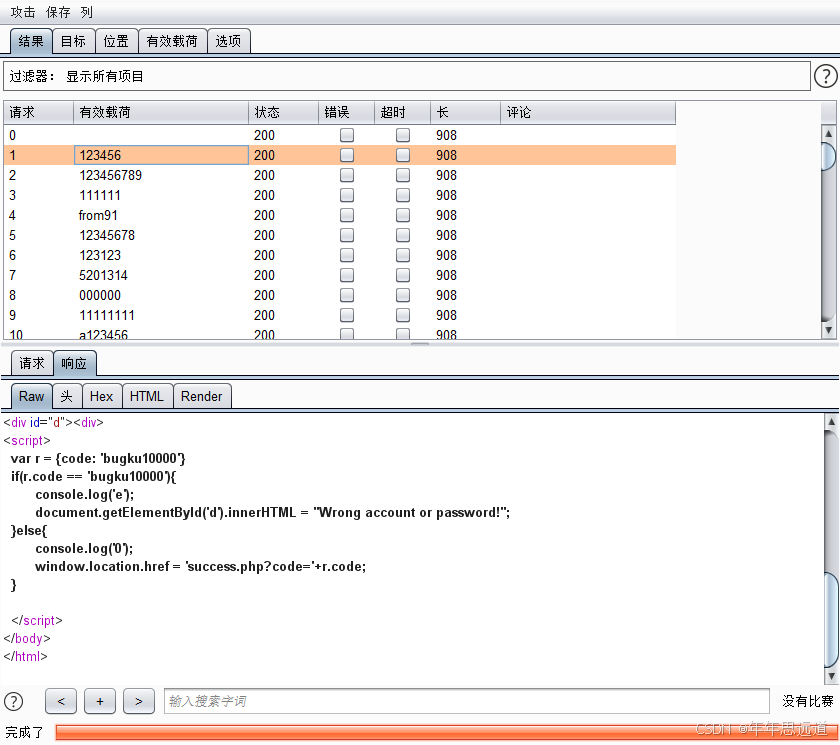Click the 没有比赛 match count label
Viewport: 840px width, 745px height.
click(807, 701)
